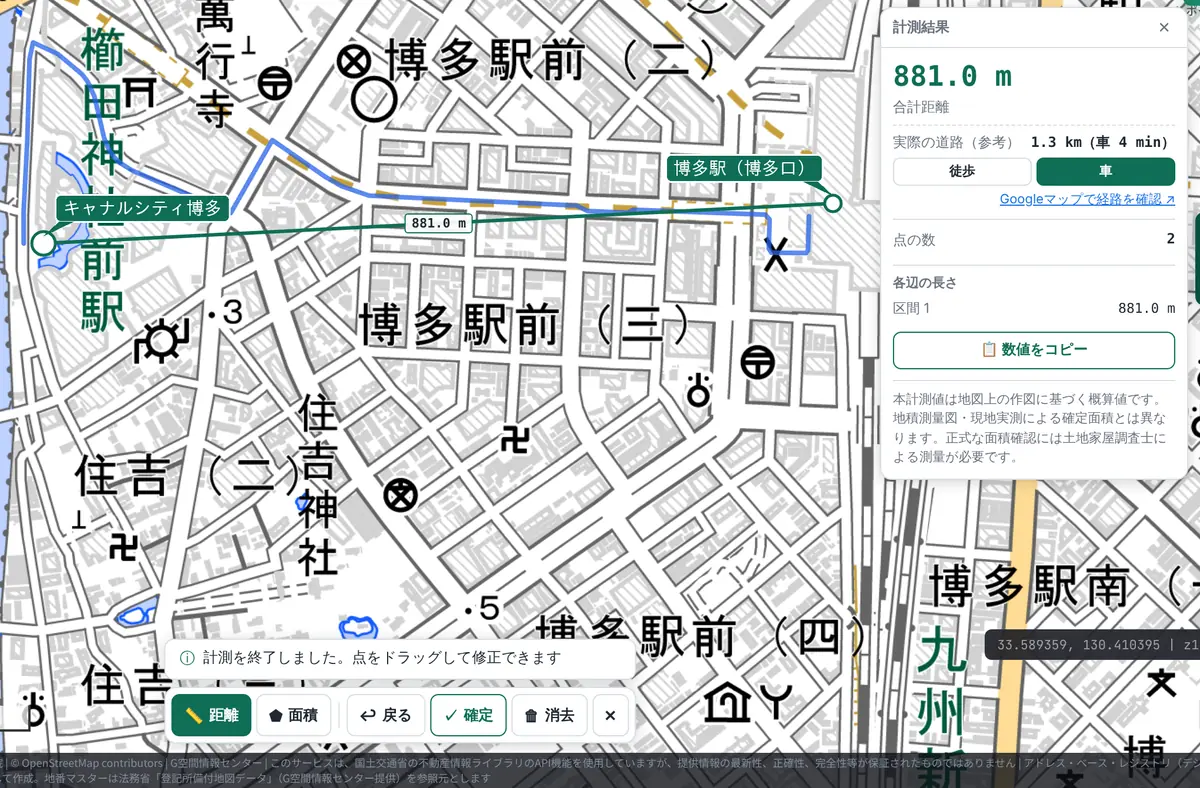Confirm the measurement with 確定

[x=468, y=715]
